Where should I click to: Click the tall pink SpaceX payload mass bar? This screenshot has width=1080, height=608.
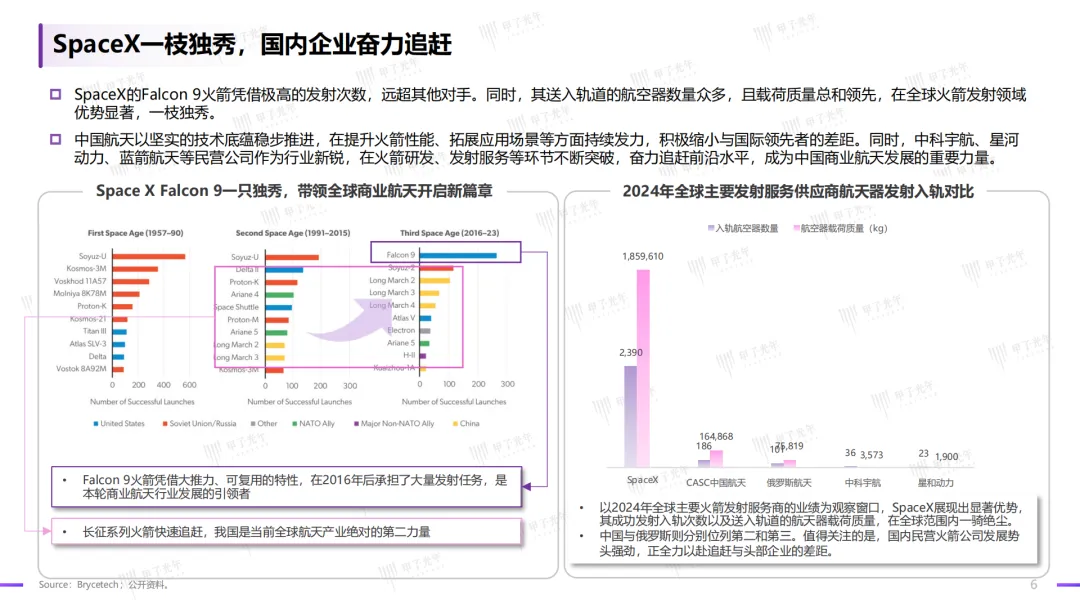(643, 368)
